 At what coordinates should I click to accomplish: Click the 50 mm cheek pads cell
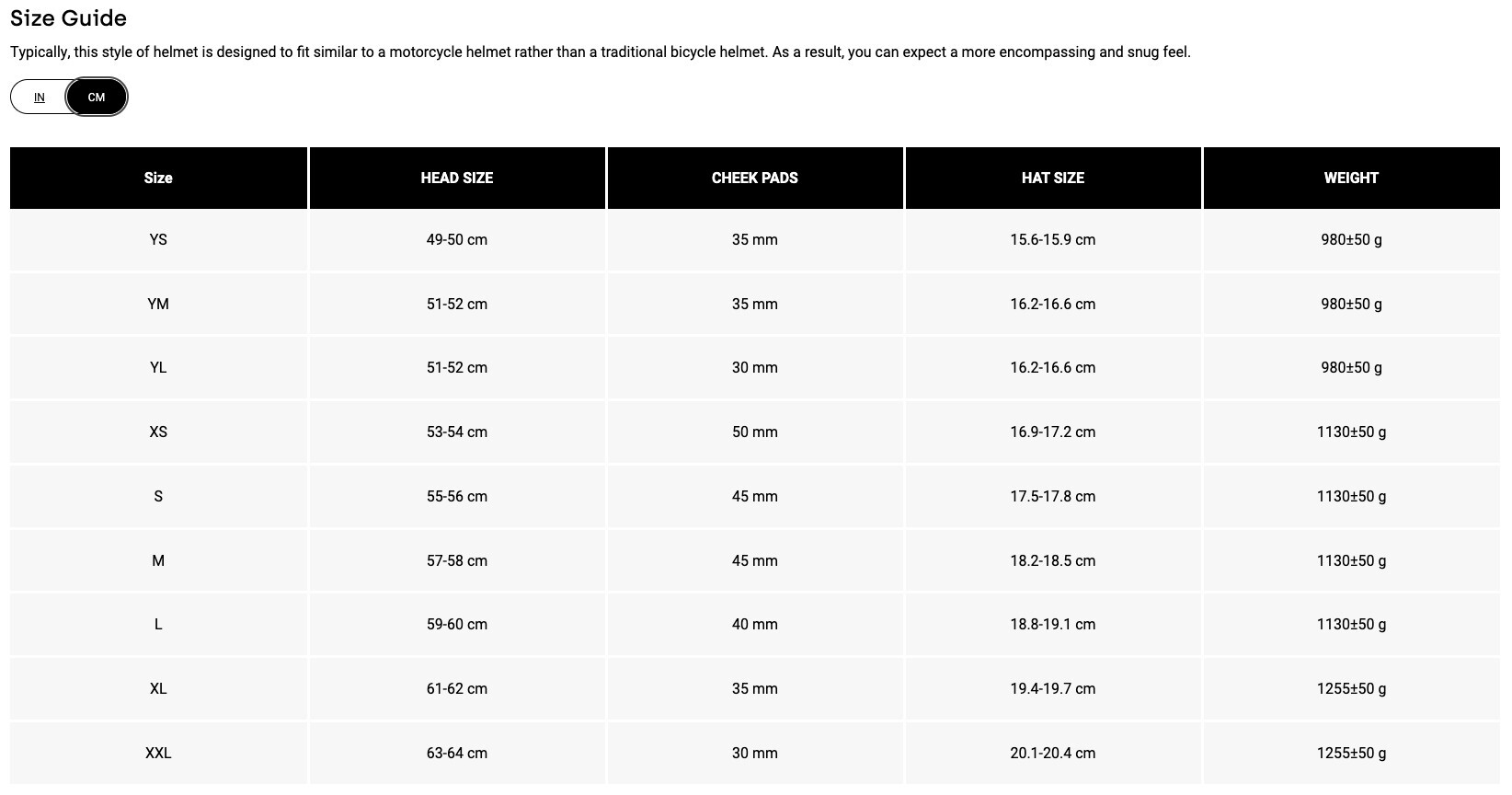[755, 432]
